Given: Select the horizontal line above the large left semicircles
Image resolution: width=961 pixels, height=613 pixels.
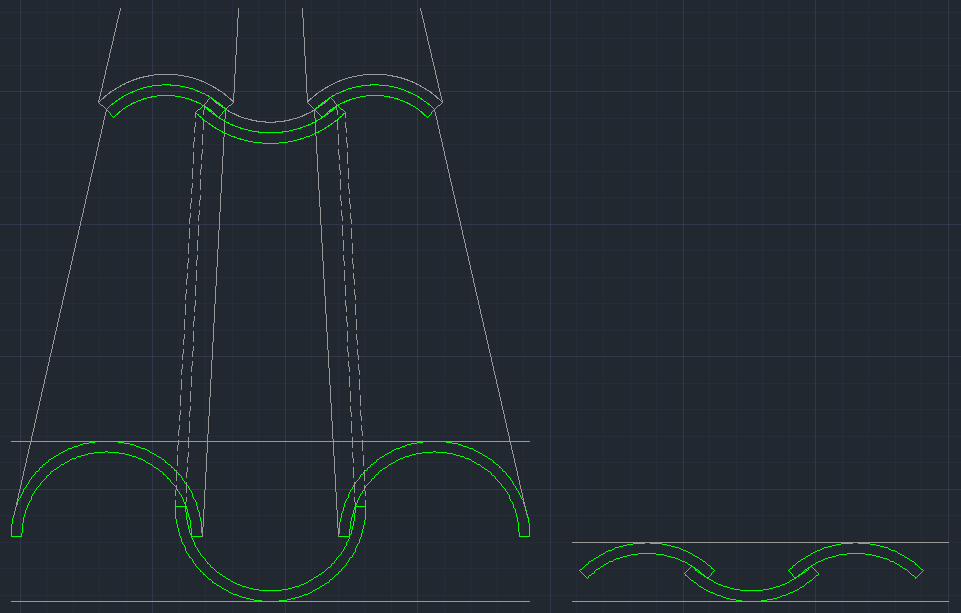Looking at the screenshot, I should (270, 441).
